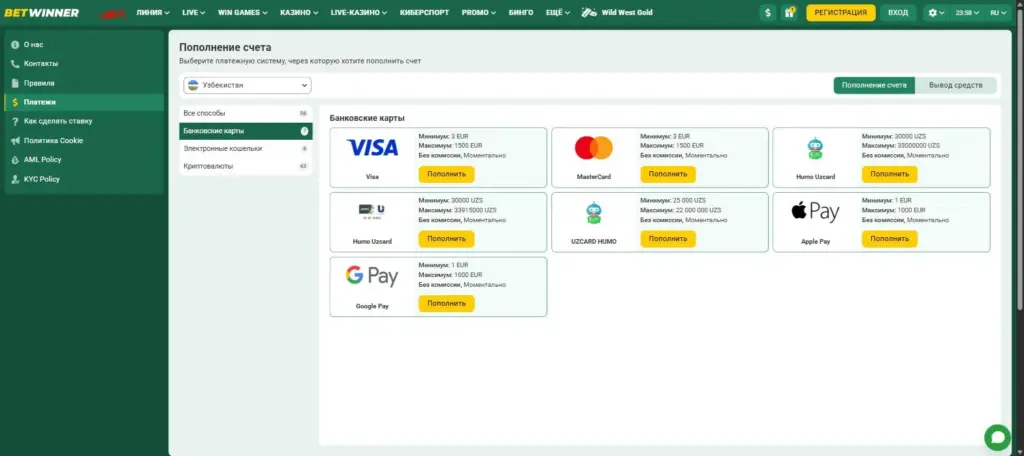Screen dimensions: 1024x456
Task: Open the time zone dropdown showing 23:58
Action: [967, 12]
